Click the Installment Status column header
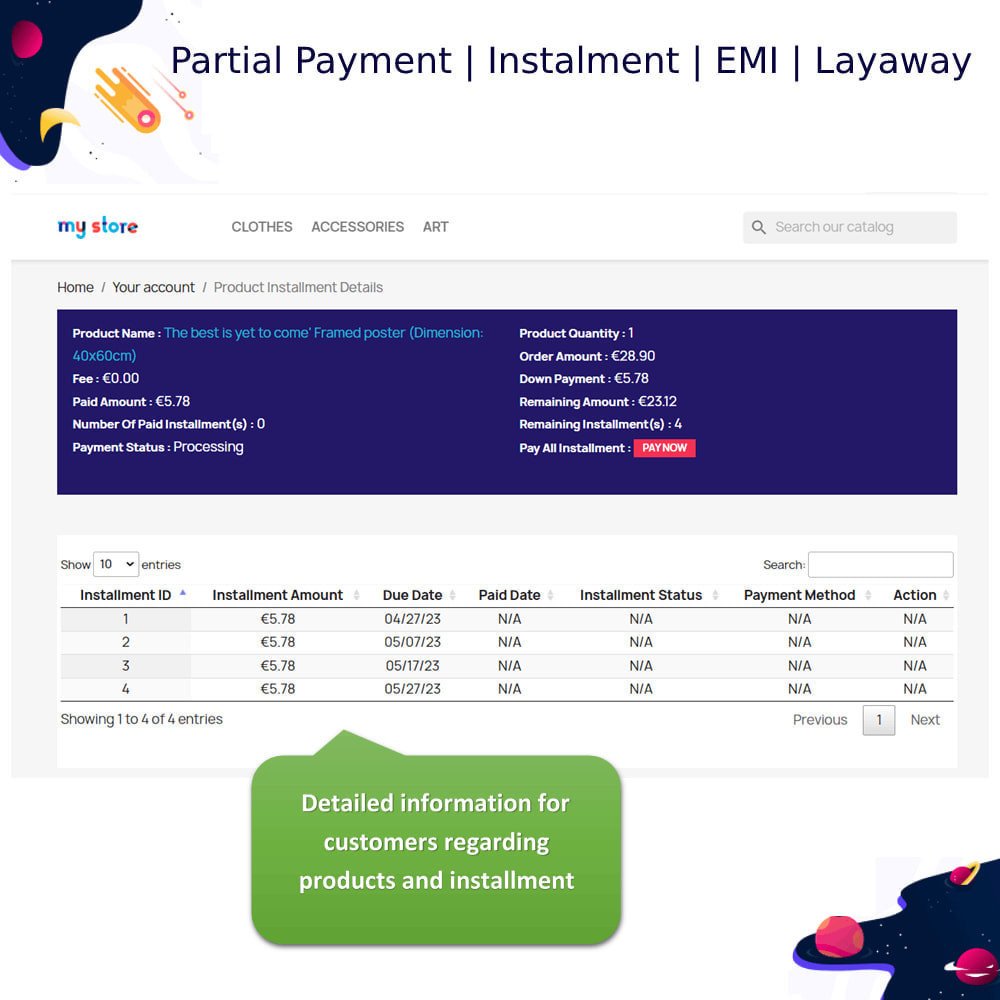Image resolution: width=1000 pixels, height=1000 pixels. click(x=640, y=595)
